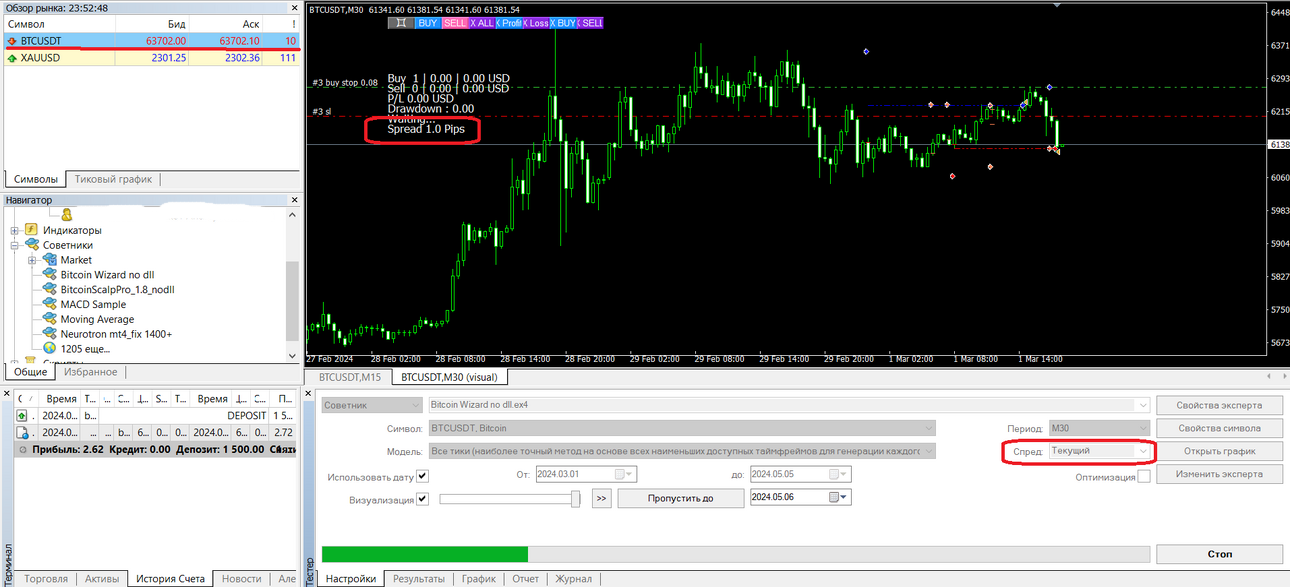Click the Советники folder icon

pos(31,245)
